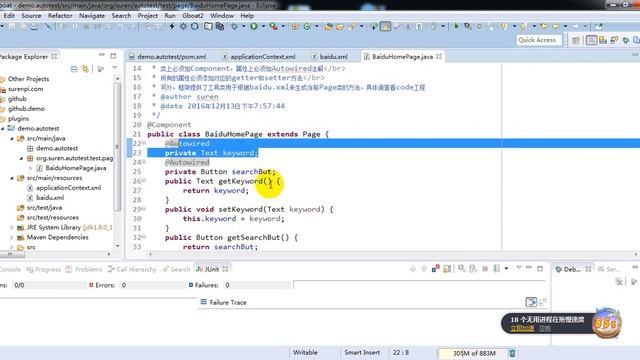Switch to the Call Hierarchy view tab
Viewport: 640px width, 360px height.
click(x=132, y=269)
